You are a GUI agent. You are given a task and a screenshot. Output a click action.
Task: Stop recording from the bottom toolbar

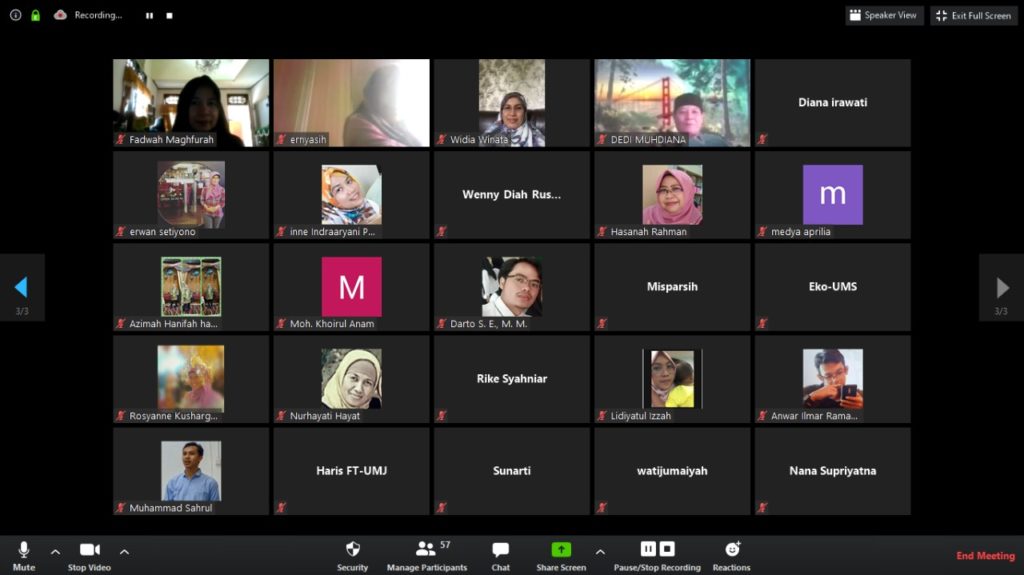pos(667,549)
